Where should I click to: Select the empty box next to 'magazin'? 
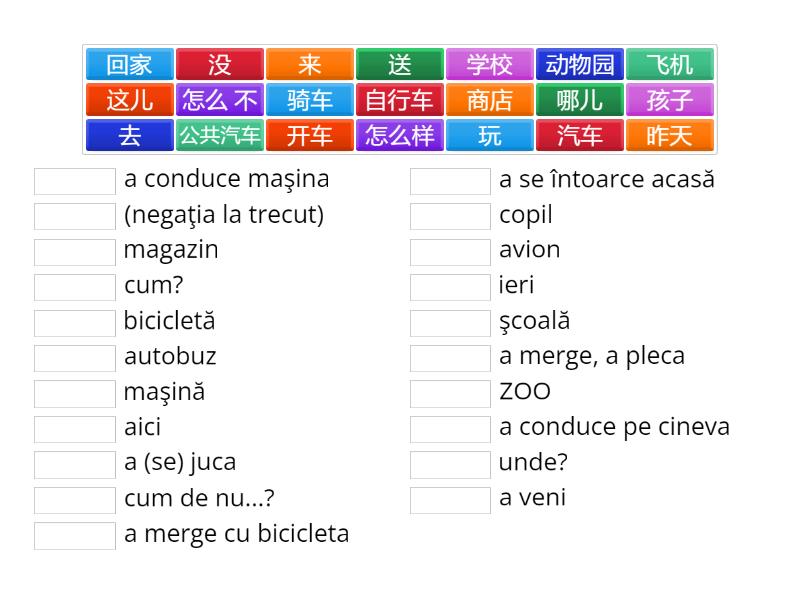coord(75,252)
